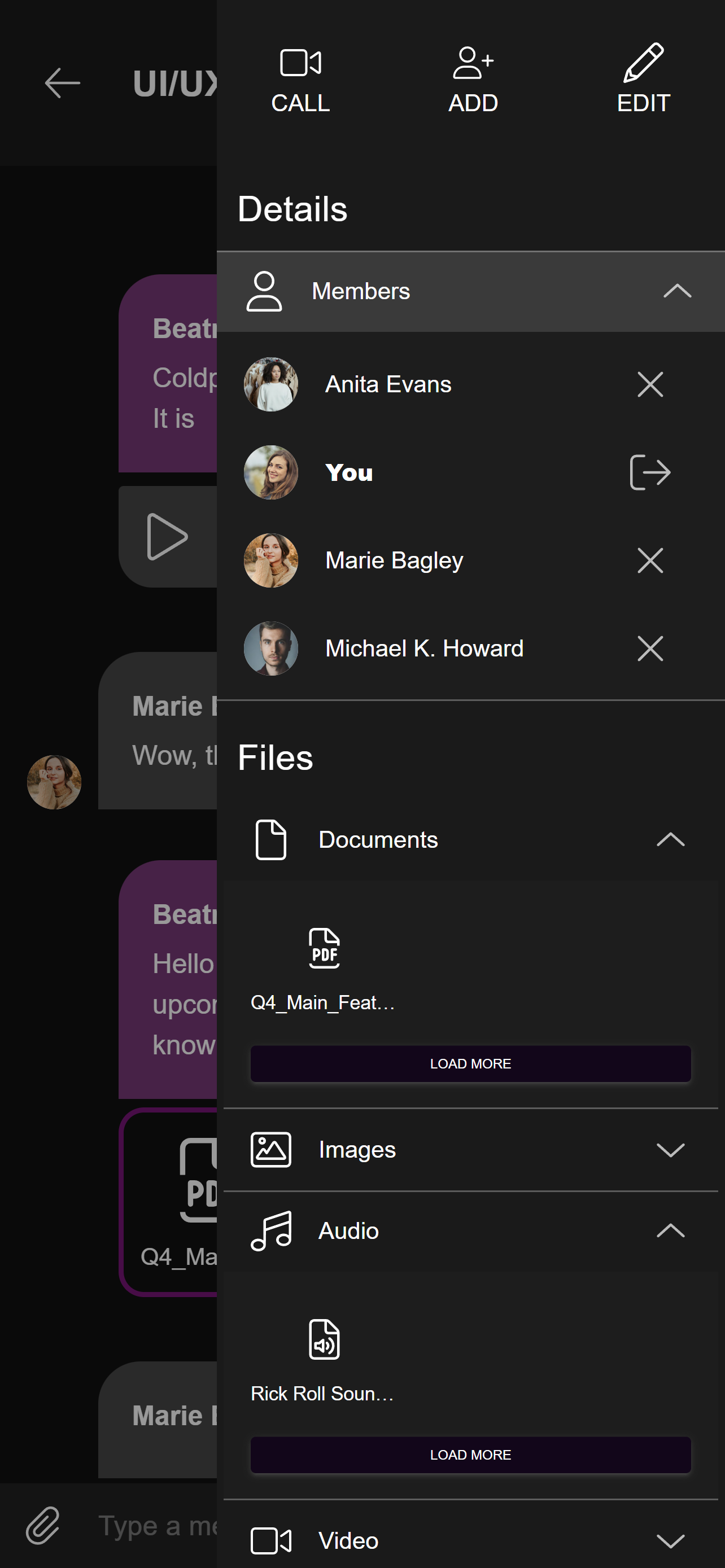Click the UI/UX chat title
725x1568 pixels.
[x=175, y=84]
